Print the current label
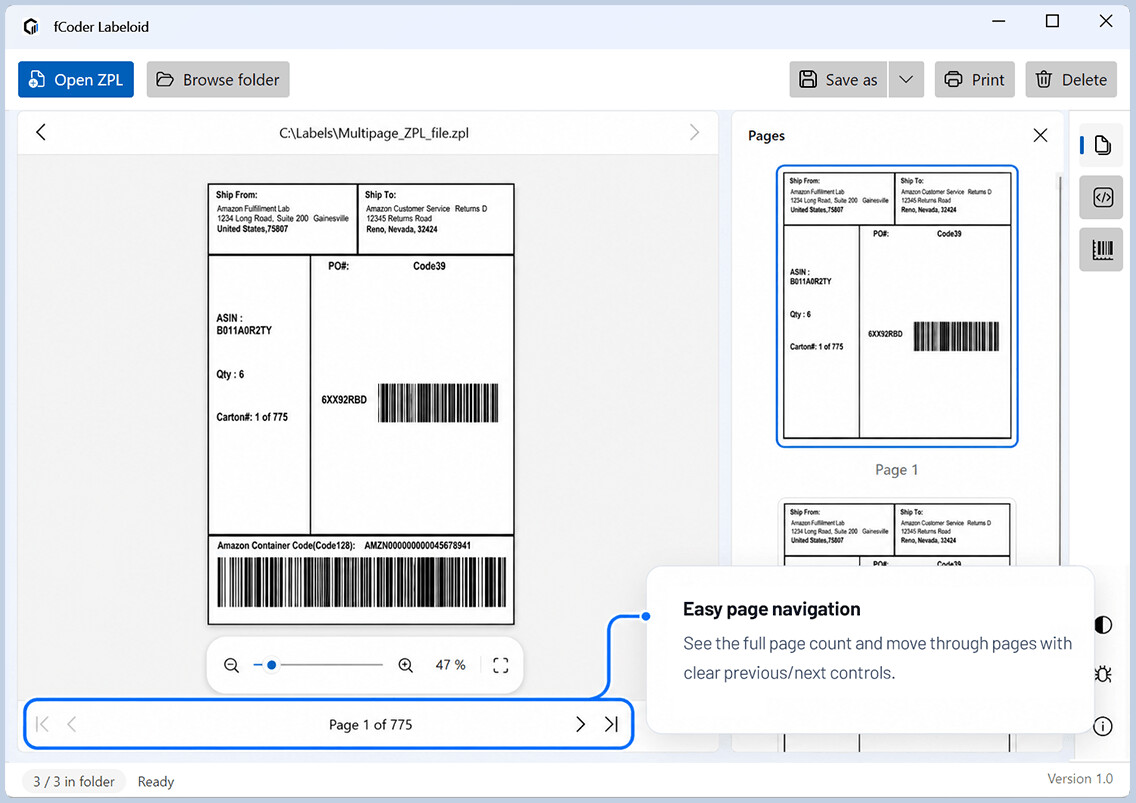This screenshot has height=803, width=1136. (x=974, y=80)
